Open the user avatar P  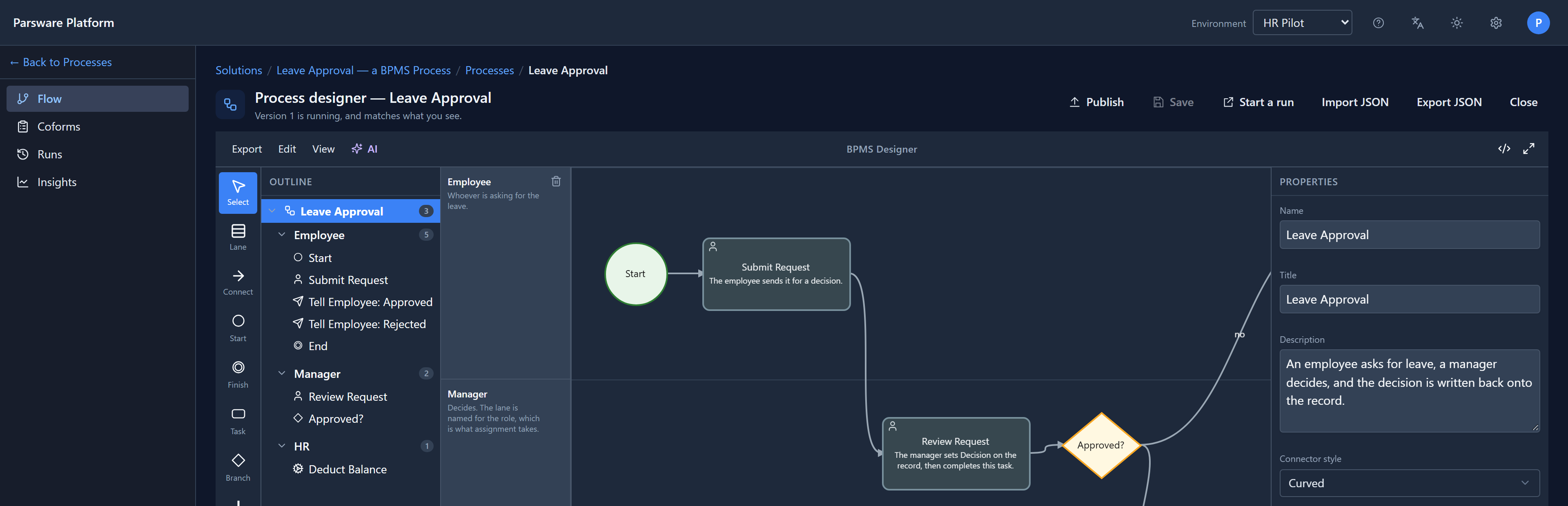(x=1537, y=23)
